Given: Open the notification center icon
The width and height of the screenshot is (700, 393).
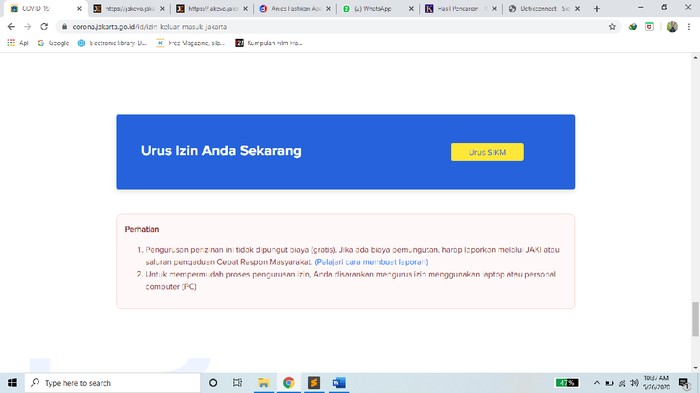Looking at the screenshot, I should [683, 383].
